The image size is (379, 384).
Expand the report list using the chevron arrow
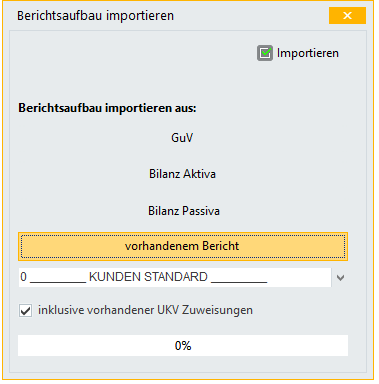click(x=340, y=278)
